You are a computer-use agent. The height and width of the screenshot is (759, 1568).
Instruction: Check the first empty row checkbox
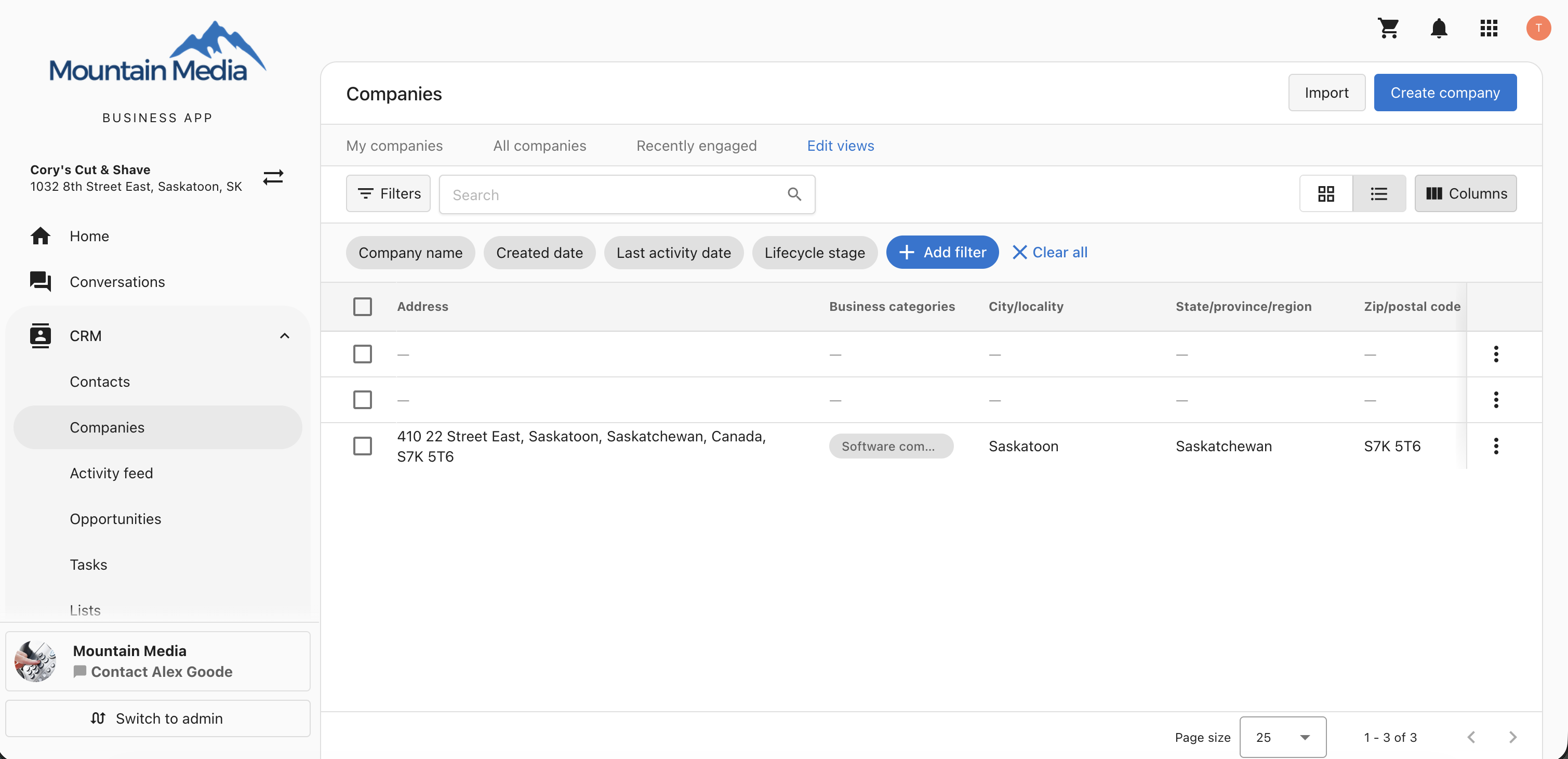click(x=362, y=354)
